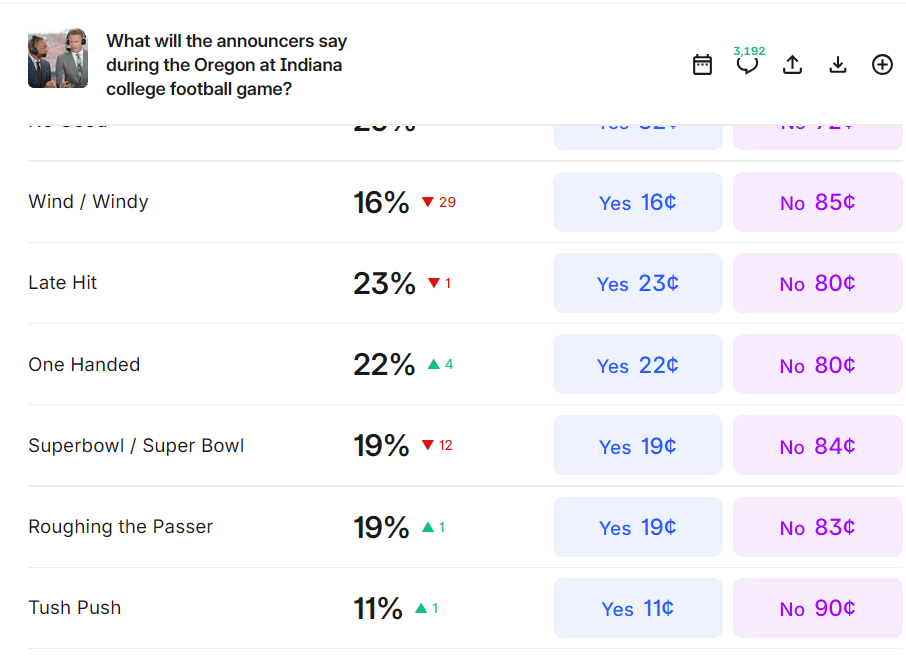Select No 80¢ on Late Hit
The height and width of the screenshot is (662, 906).
point(817,283)
